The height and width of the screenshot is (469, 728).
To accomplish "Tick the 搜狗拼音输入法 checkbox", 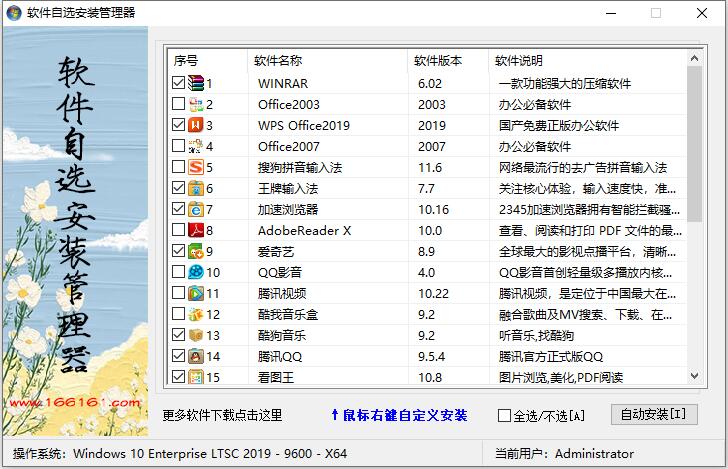I will (x=178, y=167).
